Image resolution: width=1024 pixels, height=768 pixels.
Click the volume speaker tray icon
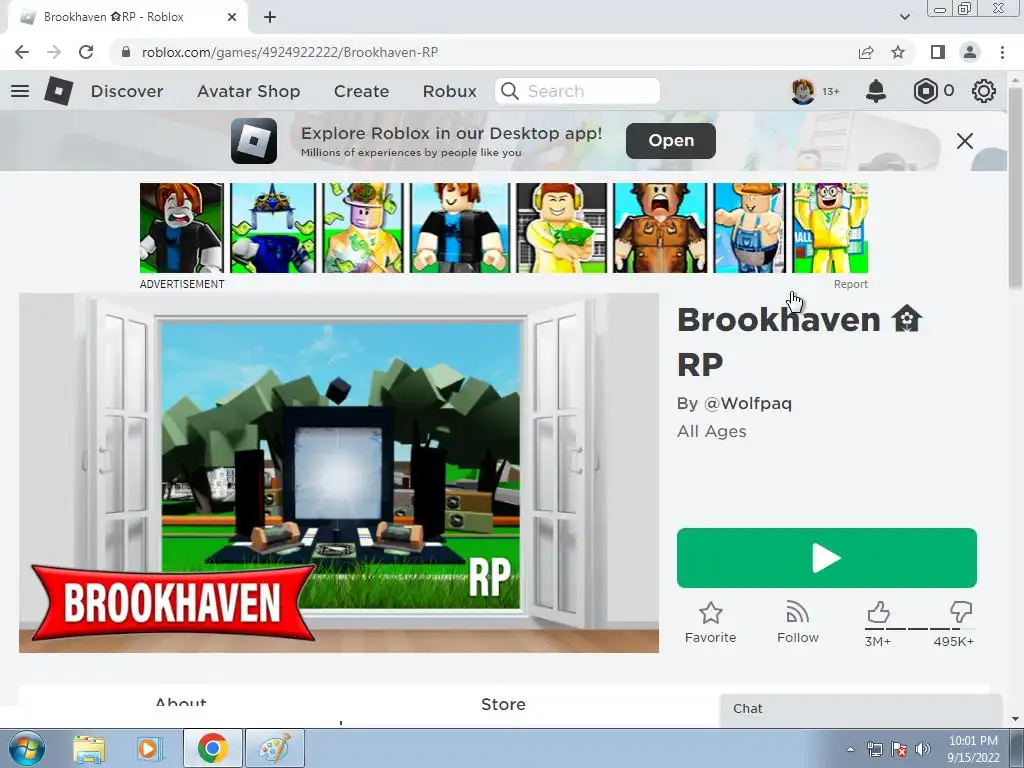click(x=923, y=749)
